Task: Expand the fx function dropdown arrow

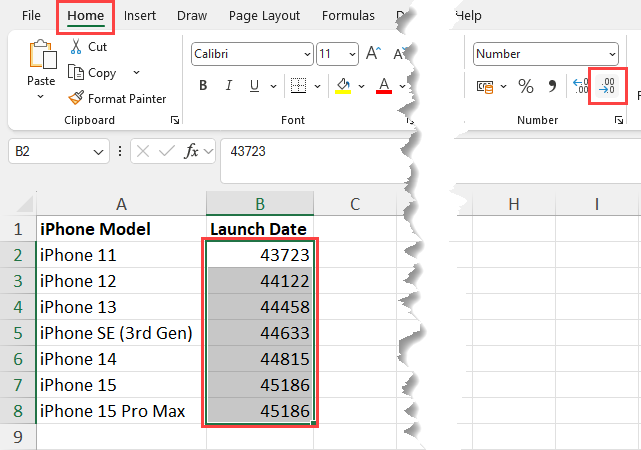Action: click(208, 152)
